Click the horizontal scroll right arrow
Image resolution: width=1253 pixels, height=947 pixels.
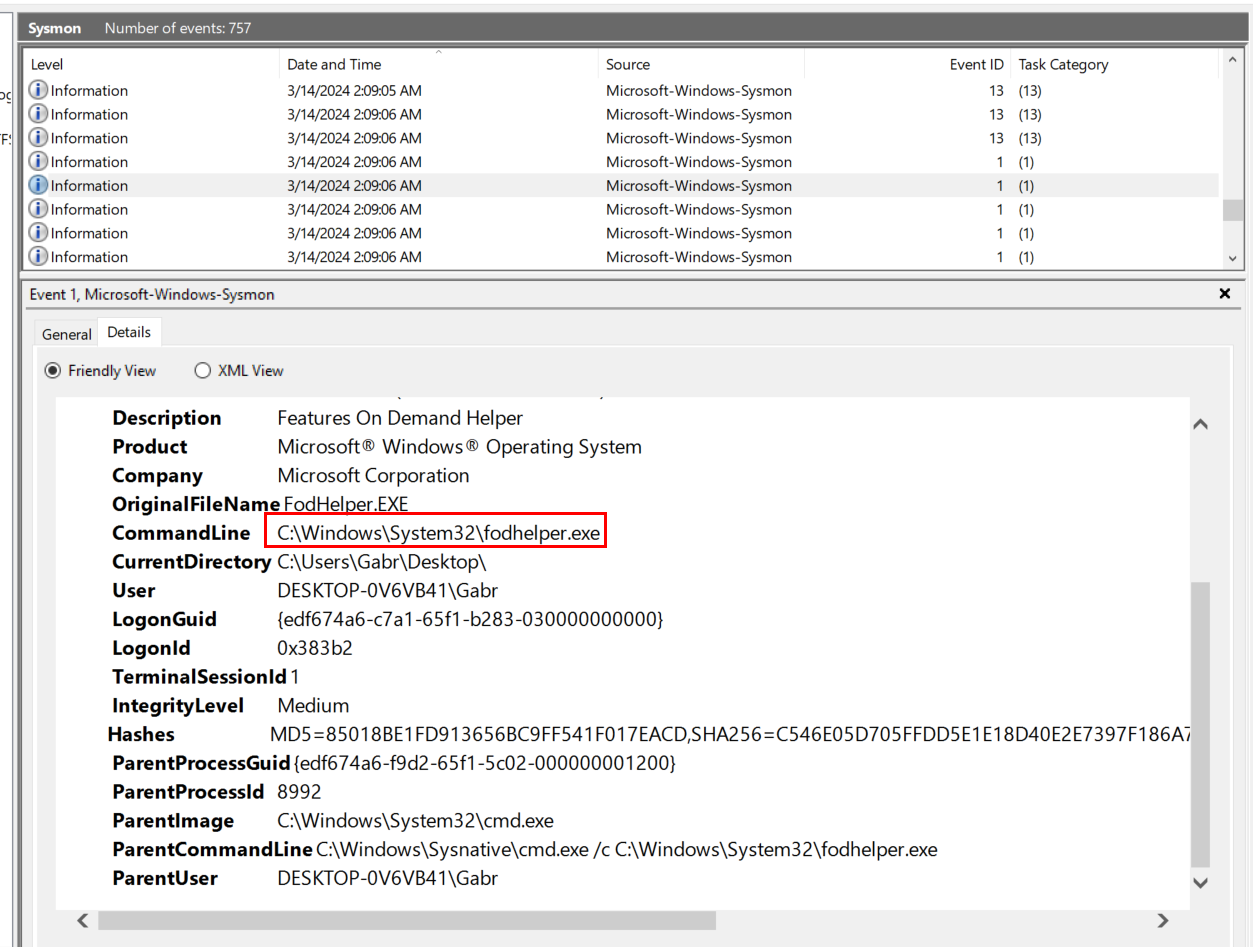(x=1163, y=920)
